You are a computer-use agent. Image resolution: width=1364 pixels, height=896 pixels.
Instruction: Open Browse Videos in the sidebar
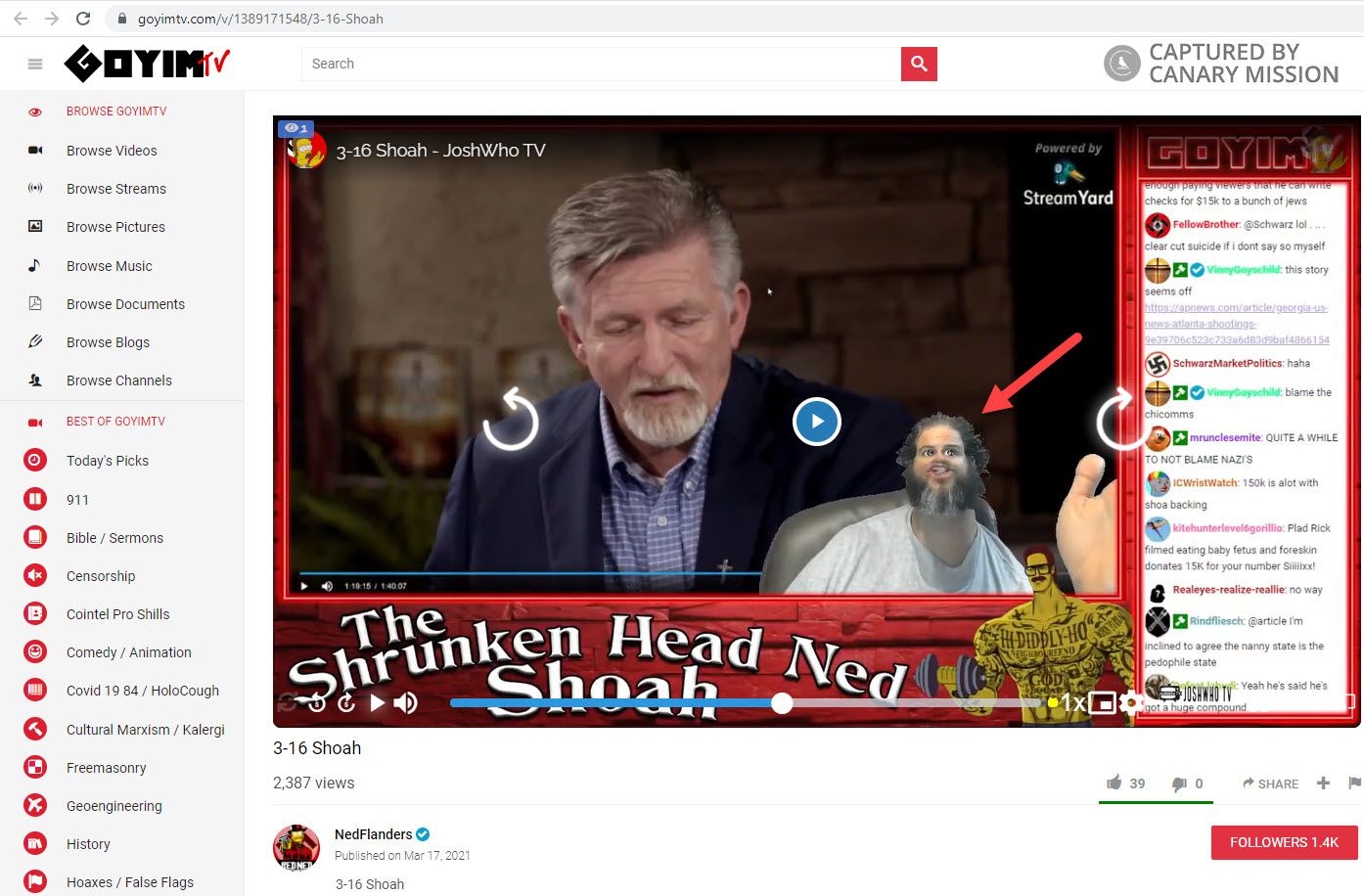pos(112,151)
